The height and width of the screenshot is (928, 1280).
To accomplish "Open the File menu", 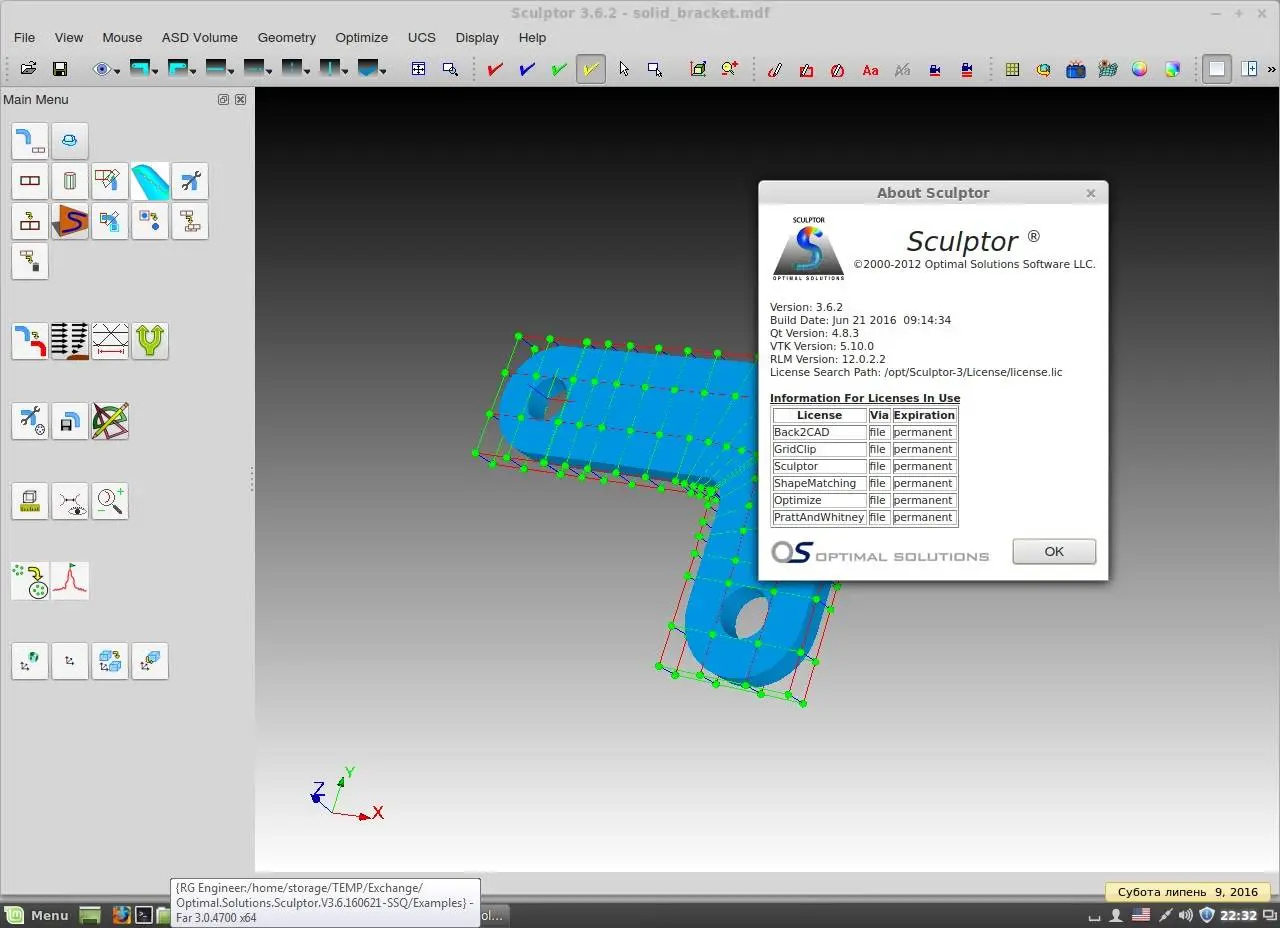I will coord(25,37).
